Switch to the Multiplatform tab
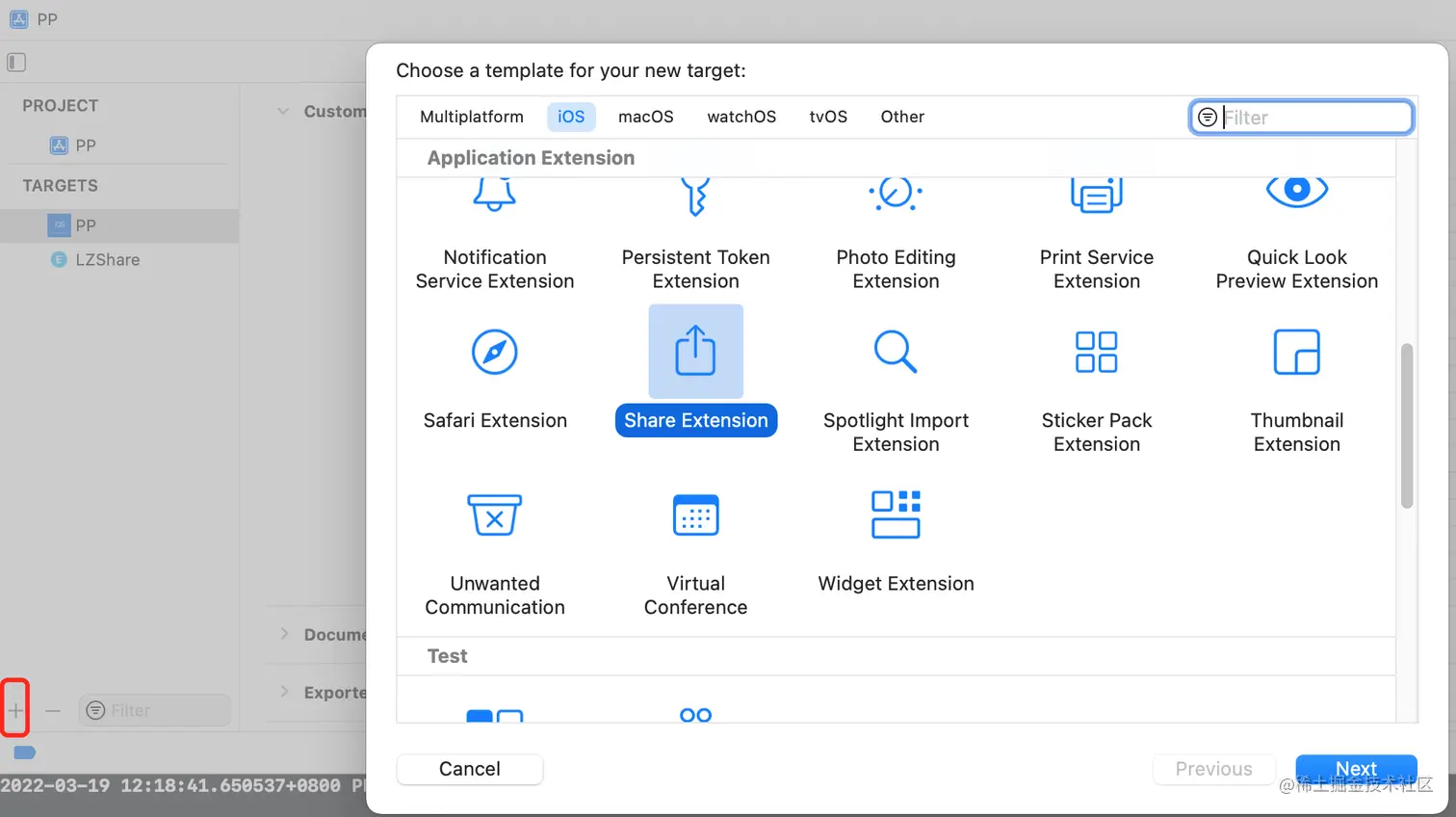1456x817 pixels. 472,117
